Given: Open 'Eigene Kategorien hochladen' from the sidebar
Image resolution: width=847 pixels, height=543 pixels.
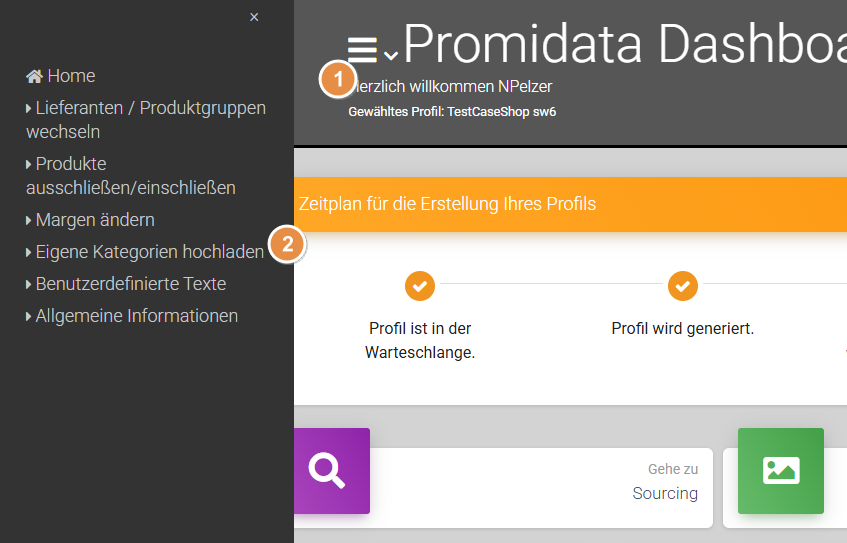Looking at the screenshot, I should pos(149,252).
